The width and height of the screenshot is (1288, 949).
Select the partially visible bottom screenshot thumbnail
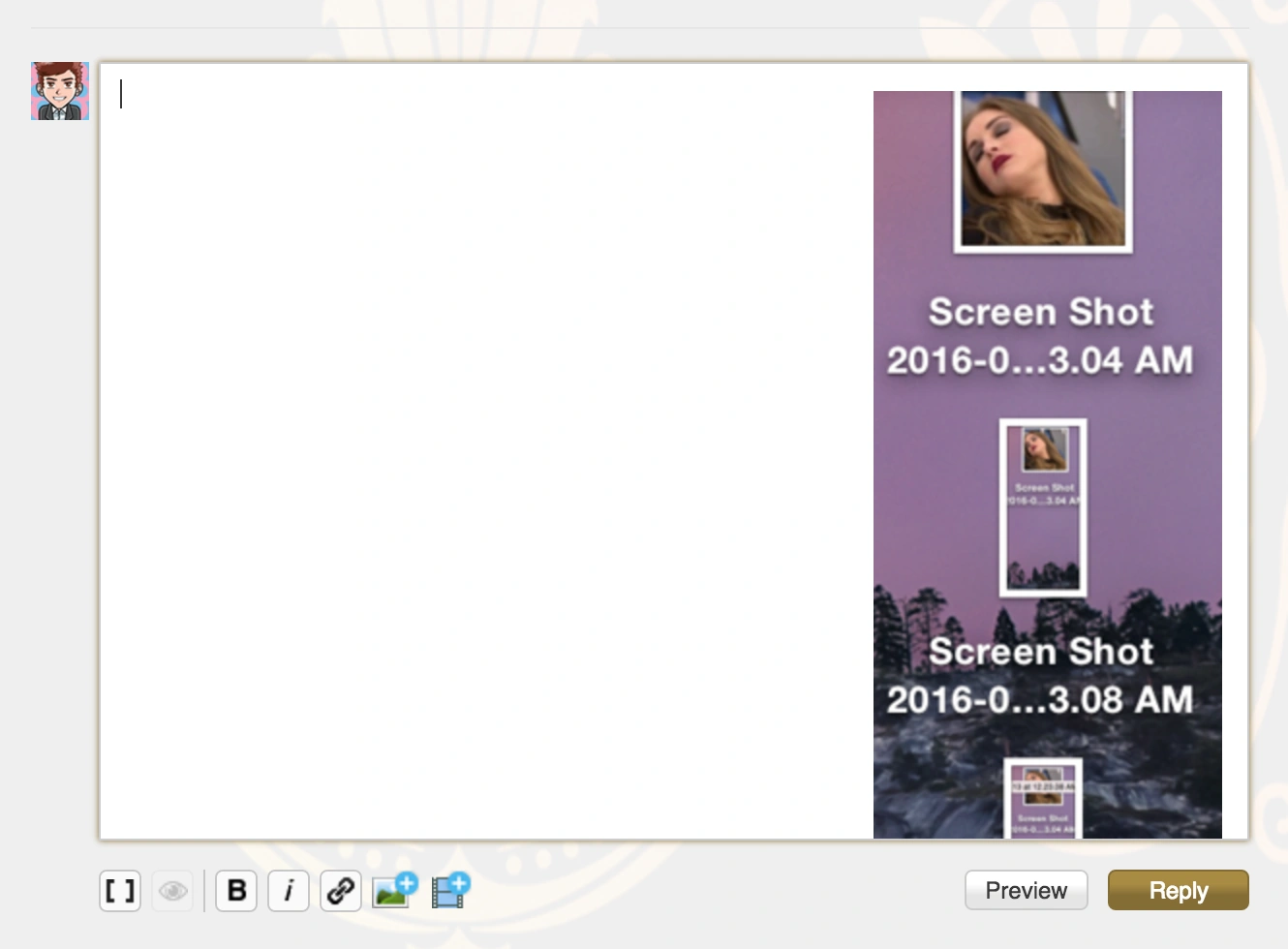(x=1043, y=799)
